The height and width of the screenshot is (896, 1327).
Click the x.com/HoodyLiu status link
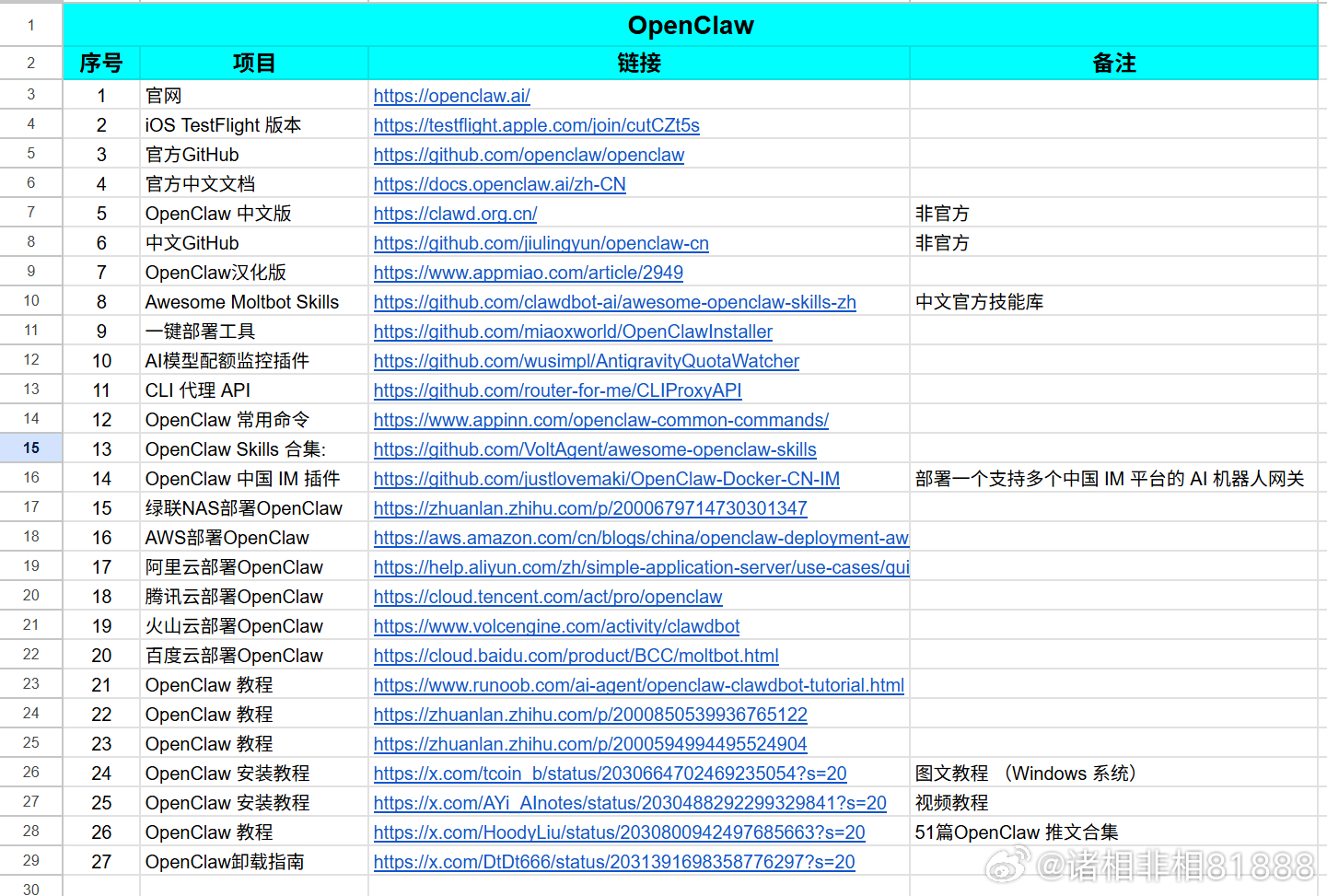click(x=620, y=832)
